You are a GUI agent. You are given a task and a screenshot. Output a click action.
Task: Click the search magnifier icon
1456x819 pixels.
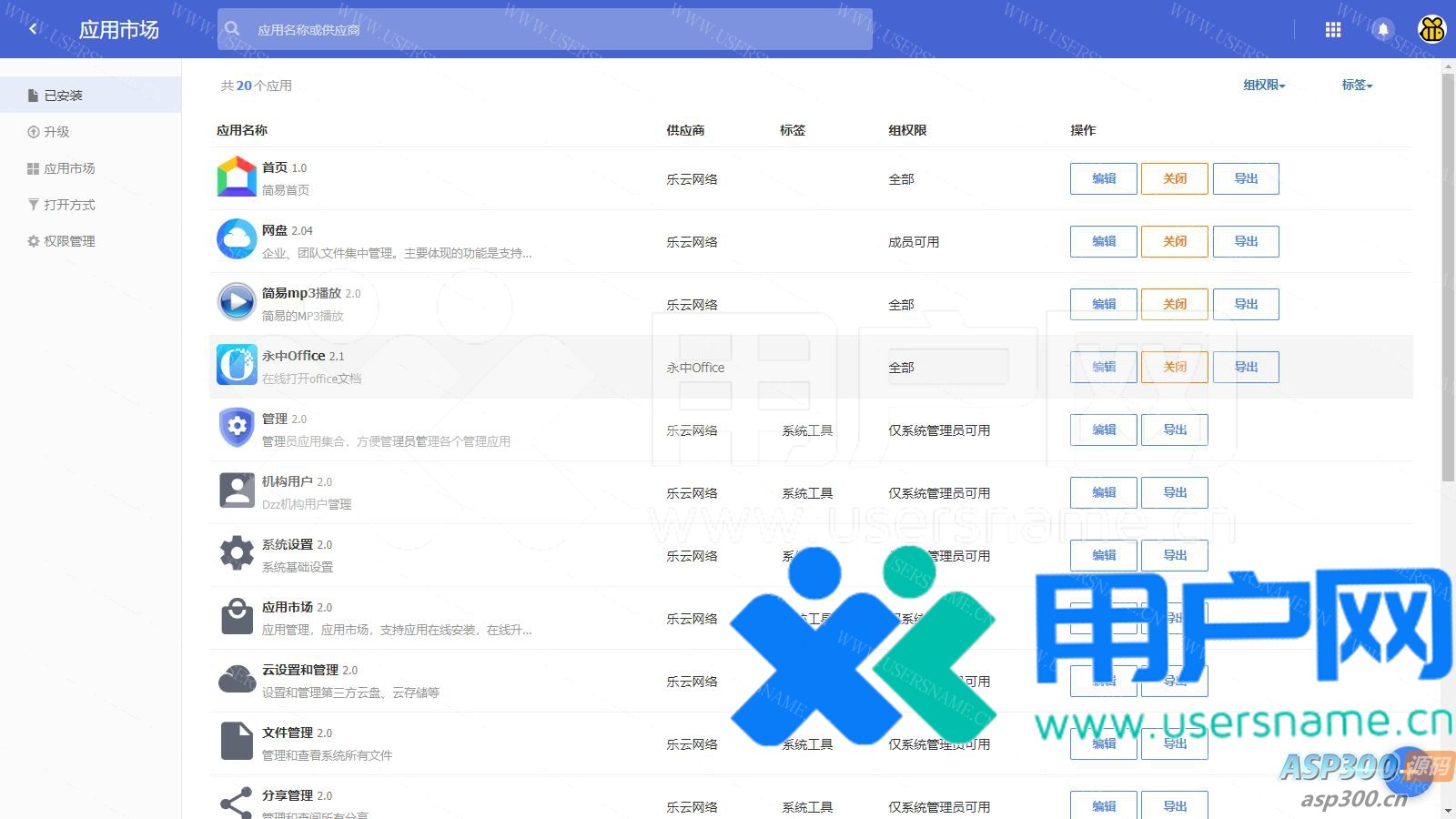233,29
